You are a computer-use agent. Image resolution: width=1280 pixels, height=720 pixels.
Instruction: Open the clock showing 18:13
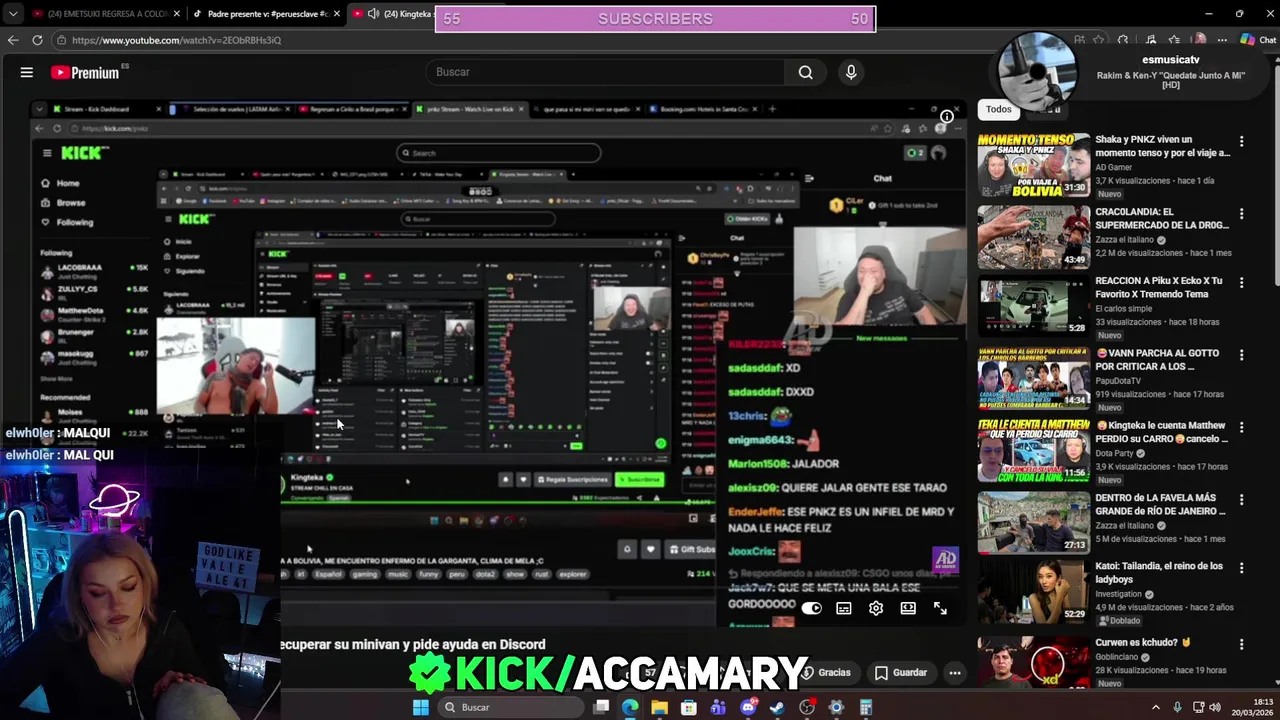[1254, 707]
